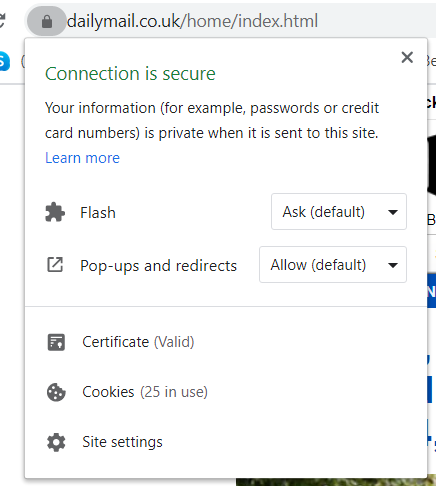Click the Site settings gear icon
436x486 pixels.
tap(56, 442)
